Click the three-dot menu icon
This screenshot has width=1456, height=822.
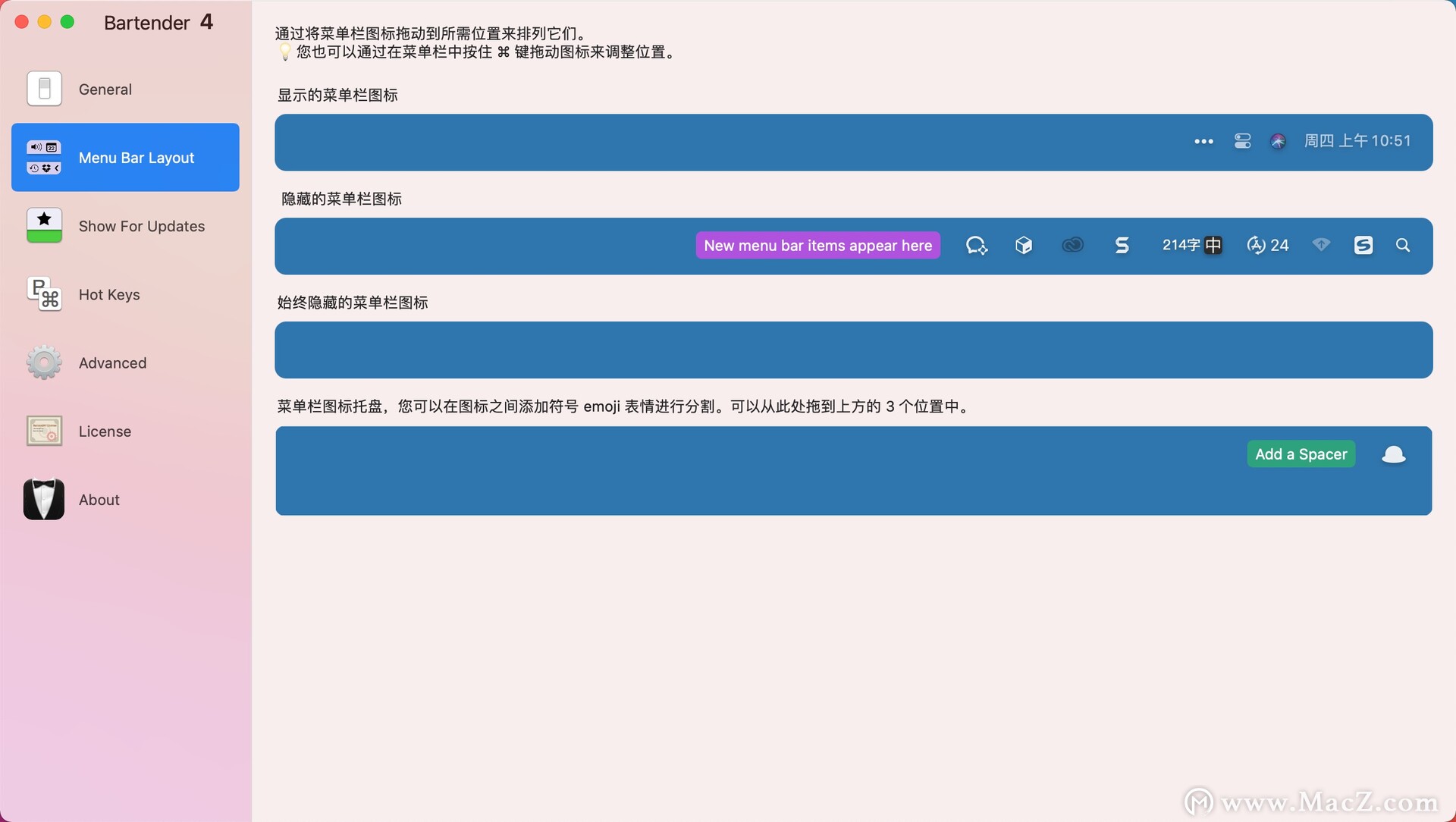(x=1203, y=140)
